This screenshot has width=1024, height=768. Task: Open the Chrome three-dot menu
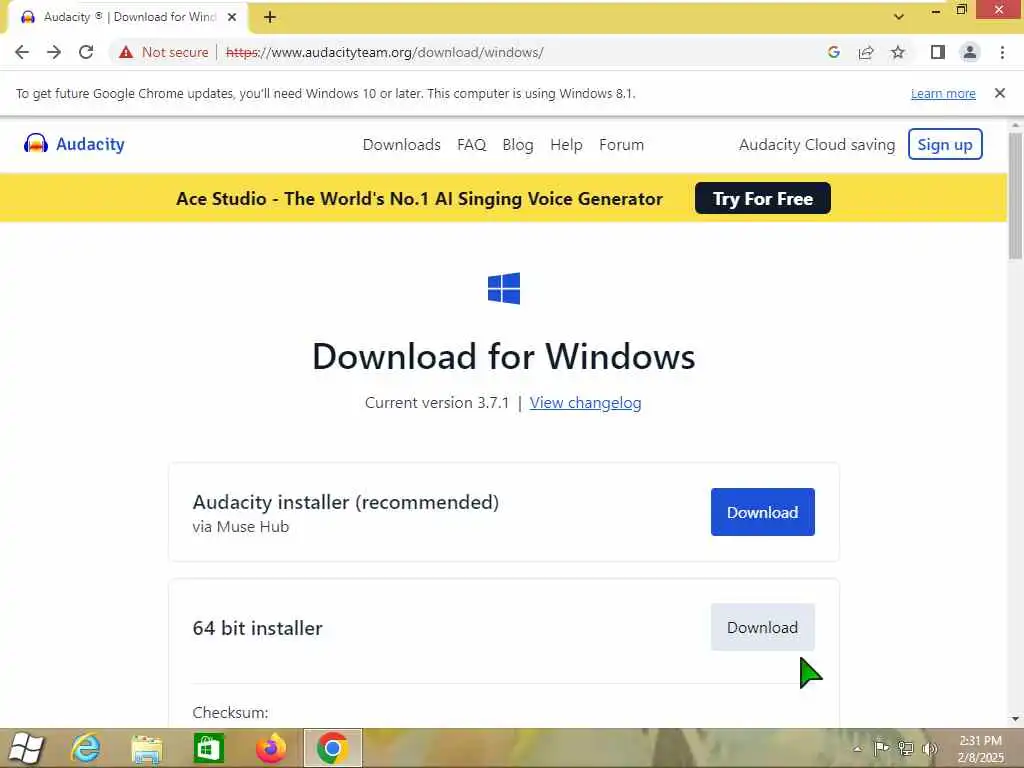(x=1002, y=52)
